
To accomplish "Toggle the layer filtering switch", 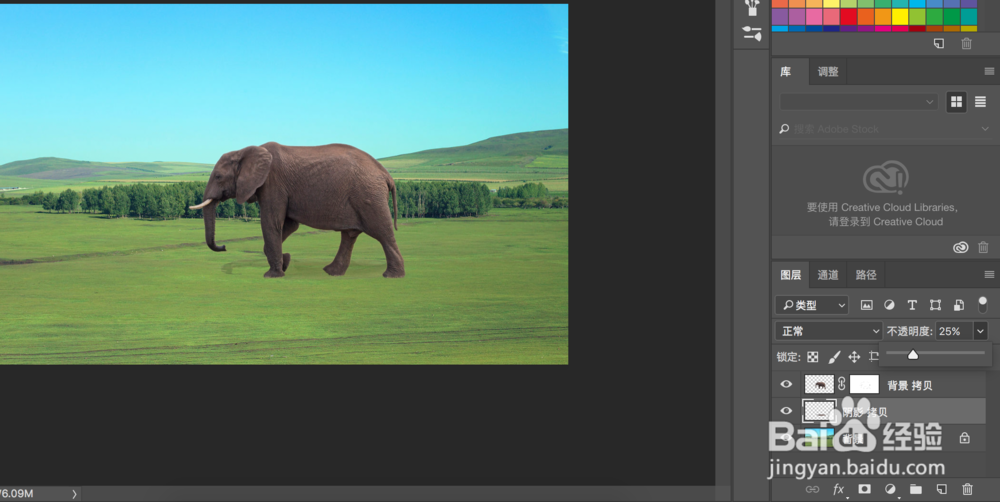I will coord(982,304).
